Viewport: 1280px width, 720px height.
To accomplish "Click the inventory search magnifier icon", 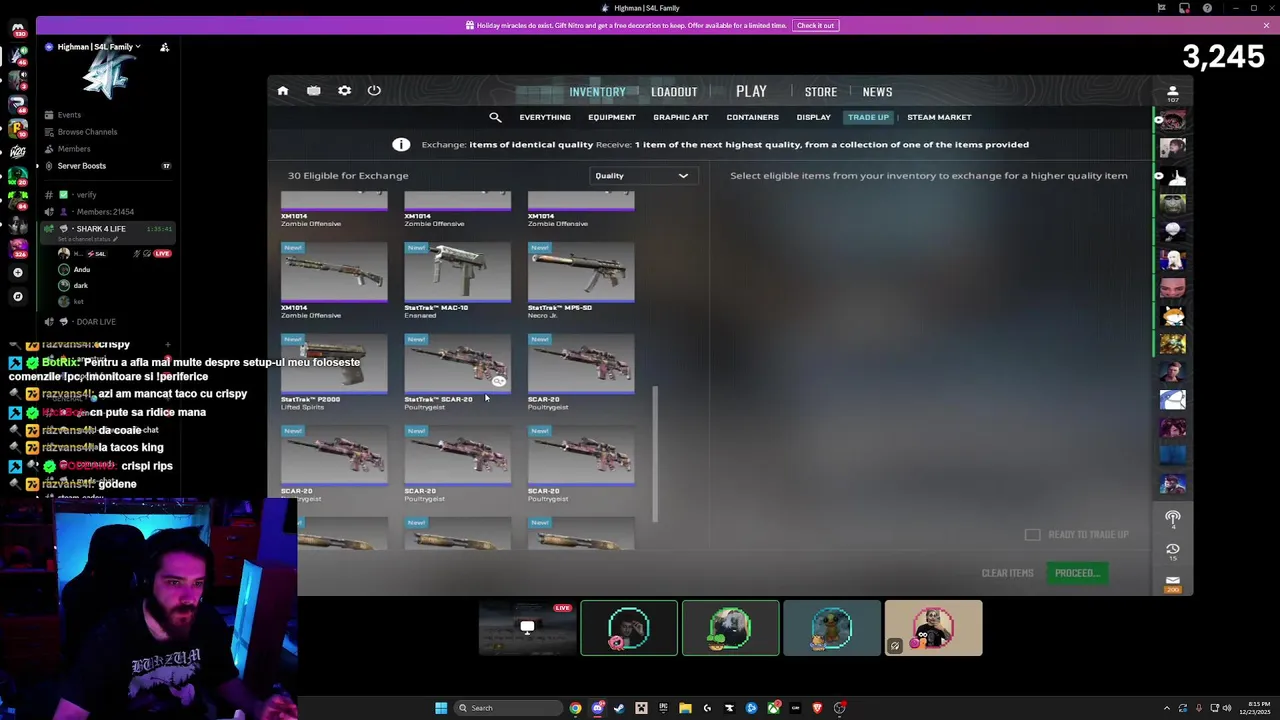I will coord(495,117).
